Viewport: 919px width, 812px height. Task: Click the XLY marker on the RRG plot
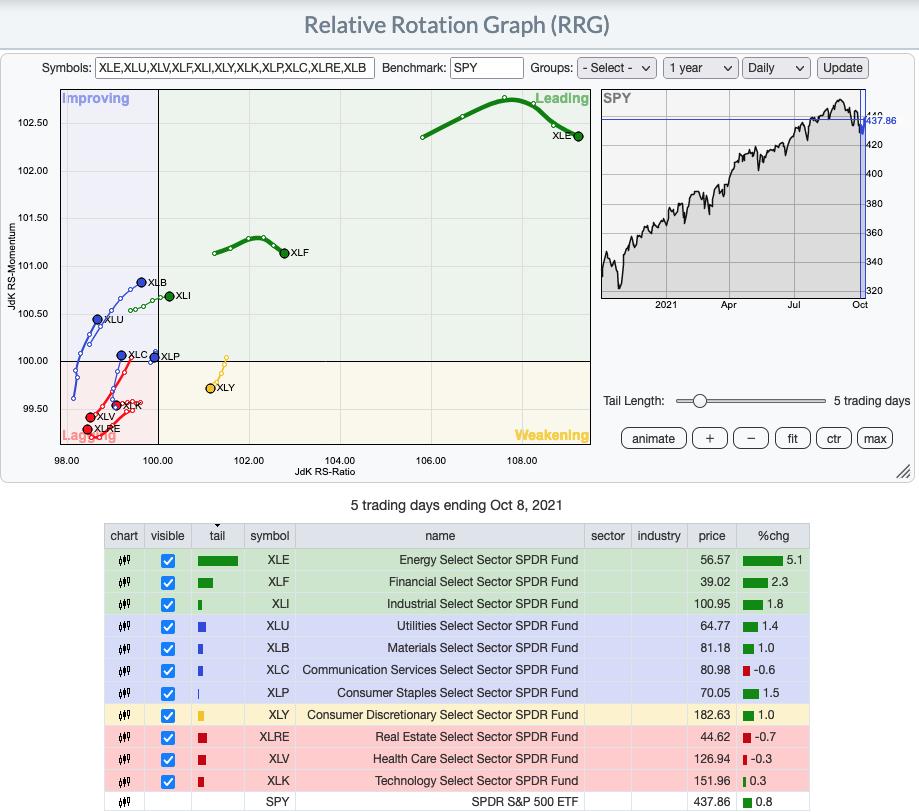pos(210,388)
